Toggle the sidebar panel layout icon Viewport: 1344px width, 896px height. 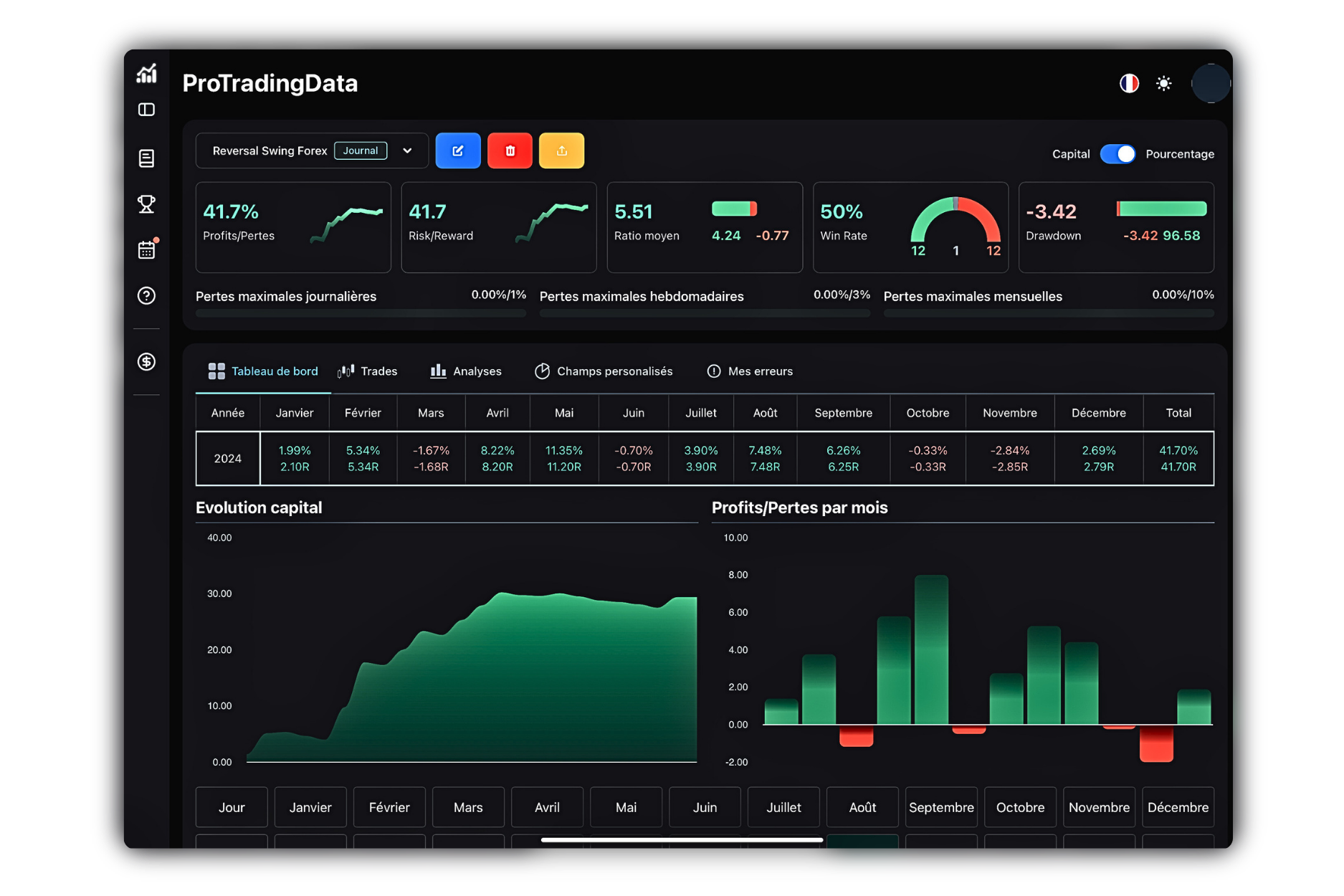tap(146, 110)
